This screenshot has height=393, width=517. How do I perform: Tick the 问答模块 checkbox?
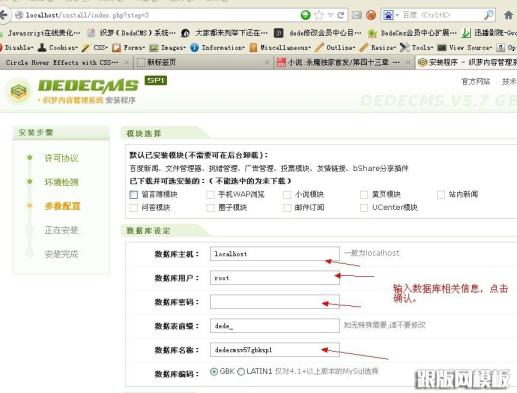[x=134, y=208]
